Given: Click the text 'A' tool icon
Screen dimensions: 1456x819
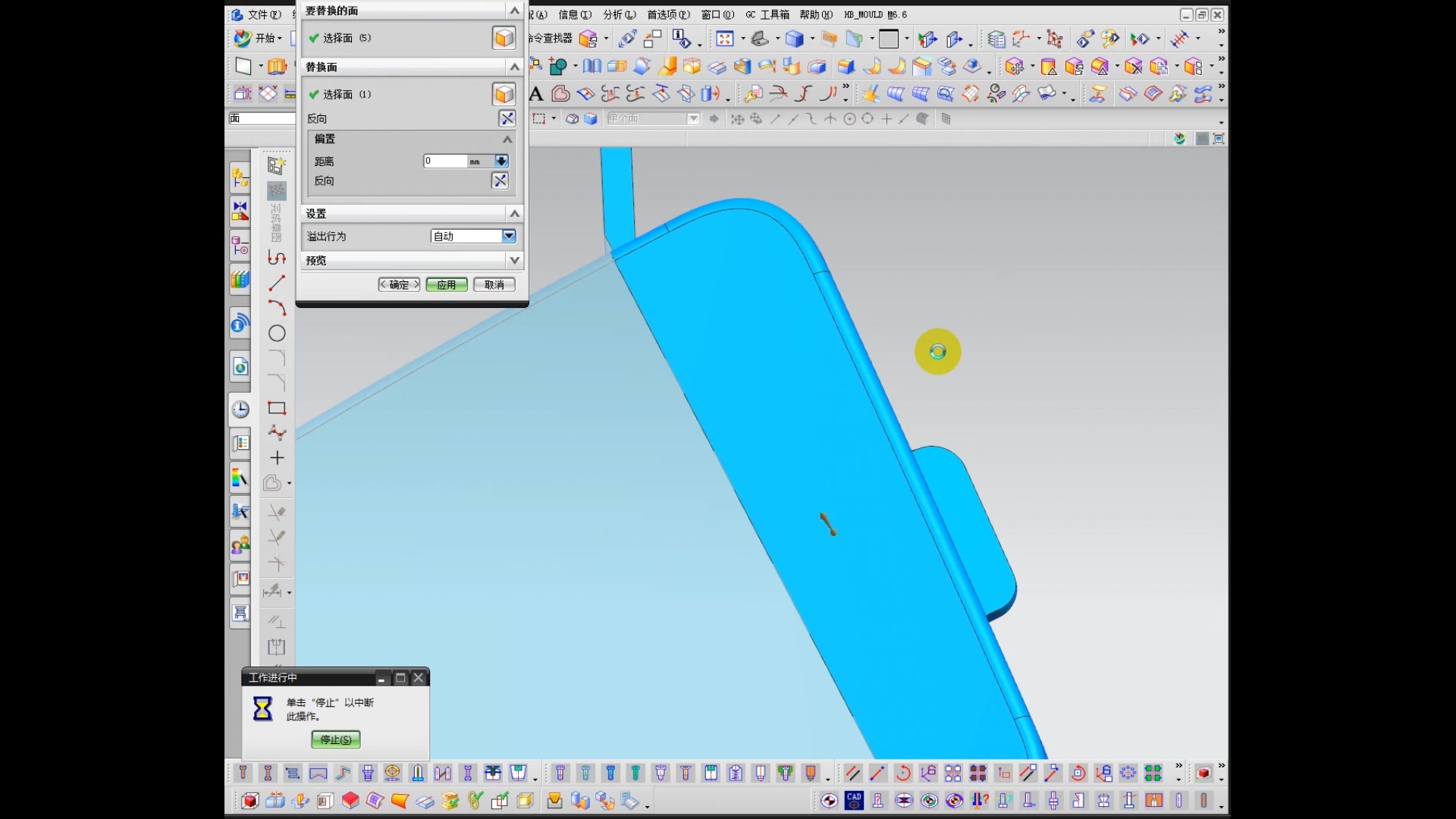Looking at the screenshot, I should pyautogui.click(x=536, y=94).
